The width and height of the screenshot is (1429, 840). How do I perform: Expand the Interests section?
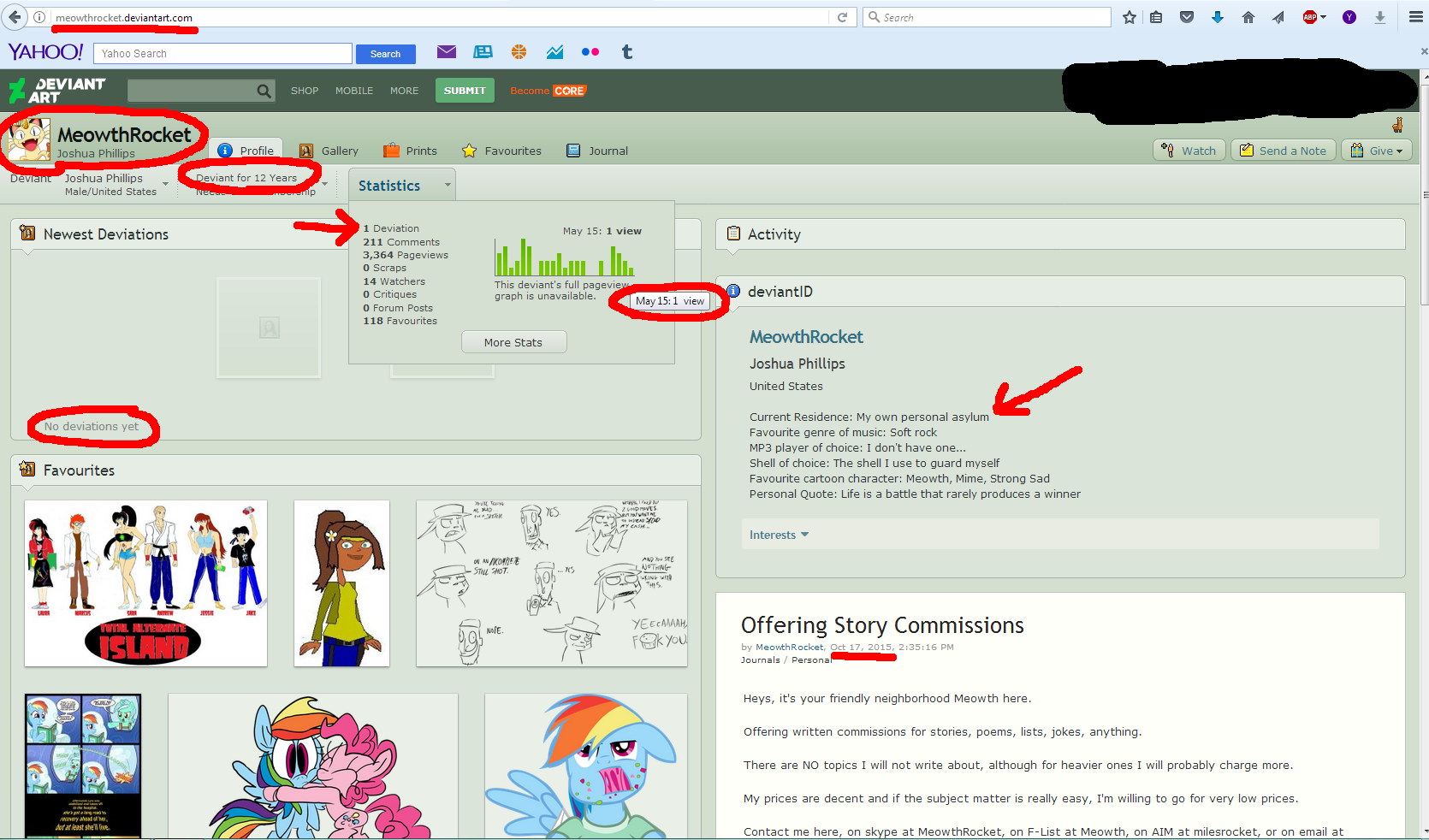point(779,535)
